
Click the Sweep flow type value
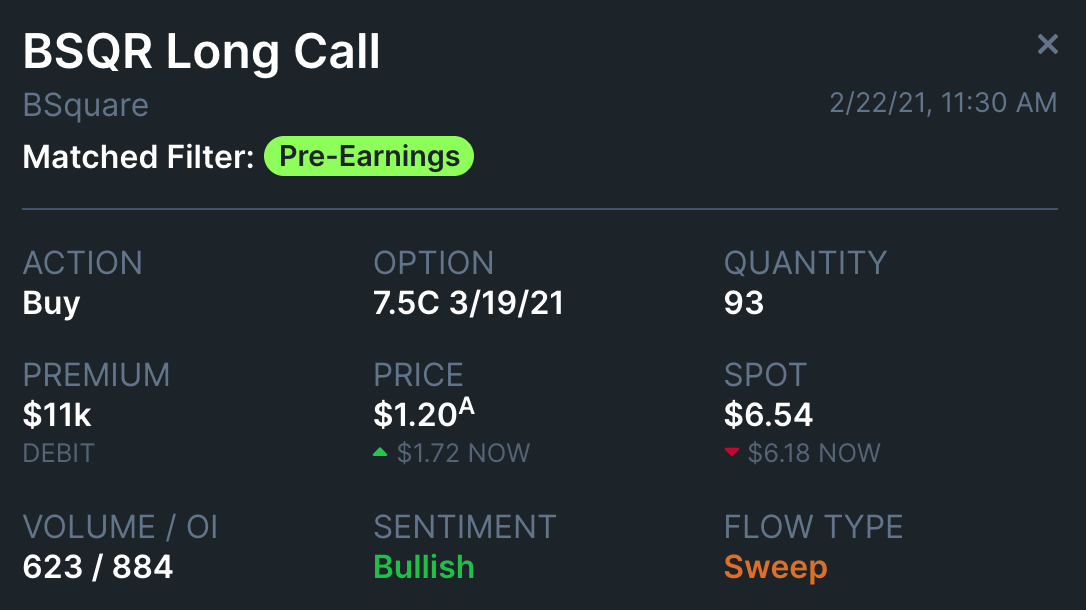click(775, 567)
